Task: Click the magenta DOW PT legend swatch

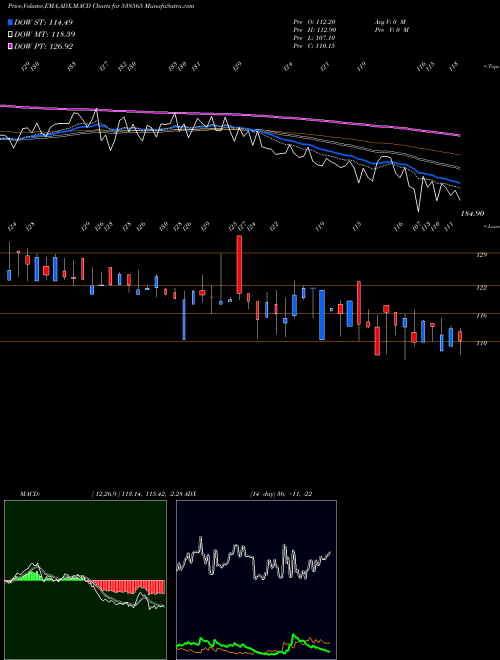Action: (10, 46)
